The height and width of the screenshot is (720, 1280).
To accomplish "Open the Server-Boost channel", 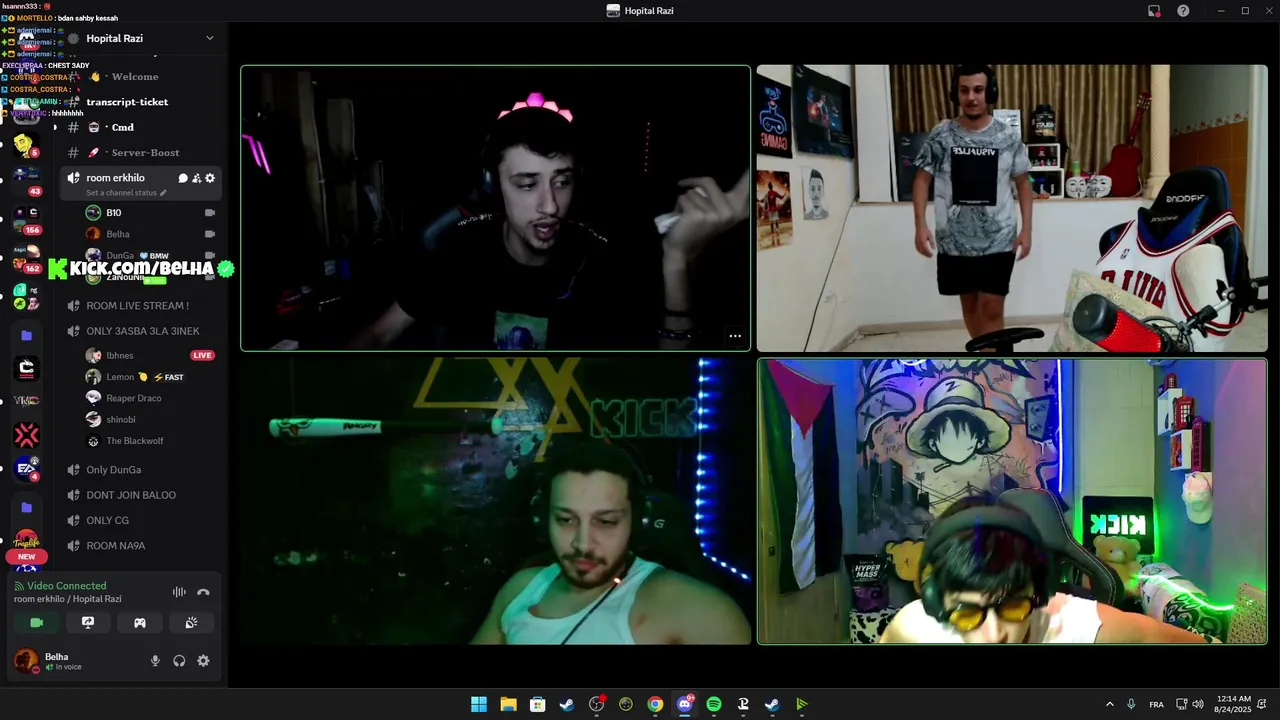I will tap(140, 152).
